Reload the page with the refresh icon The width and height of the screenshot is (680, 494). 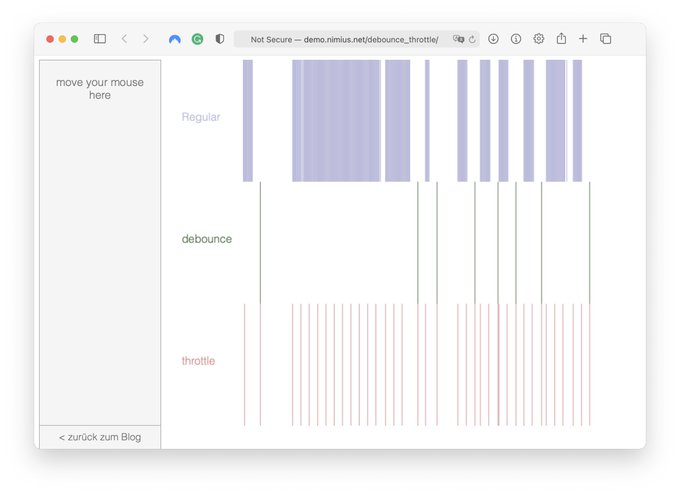(x=472, y=39)
